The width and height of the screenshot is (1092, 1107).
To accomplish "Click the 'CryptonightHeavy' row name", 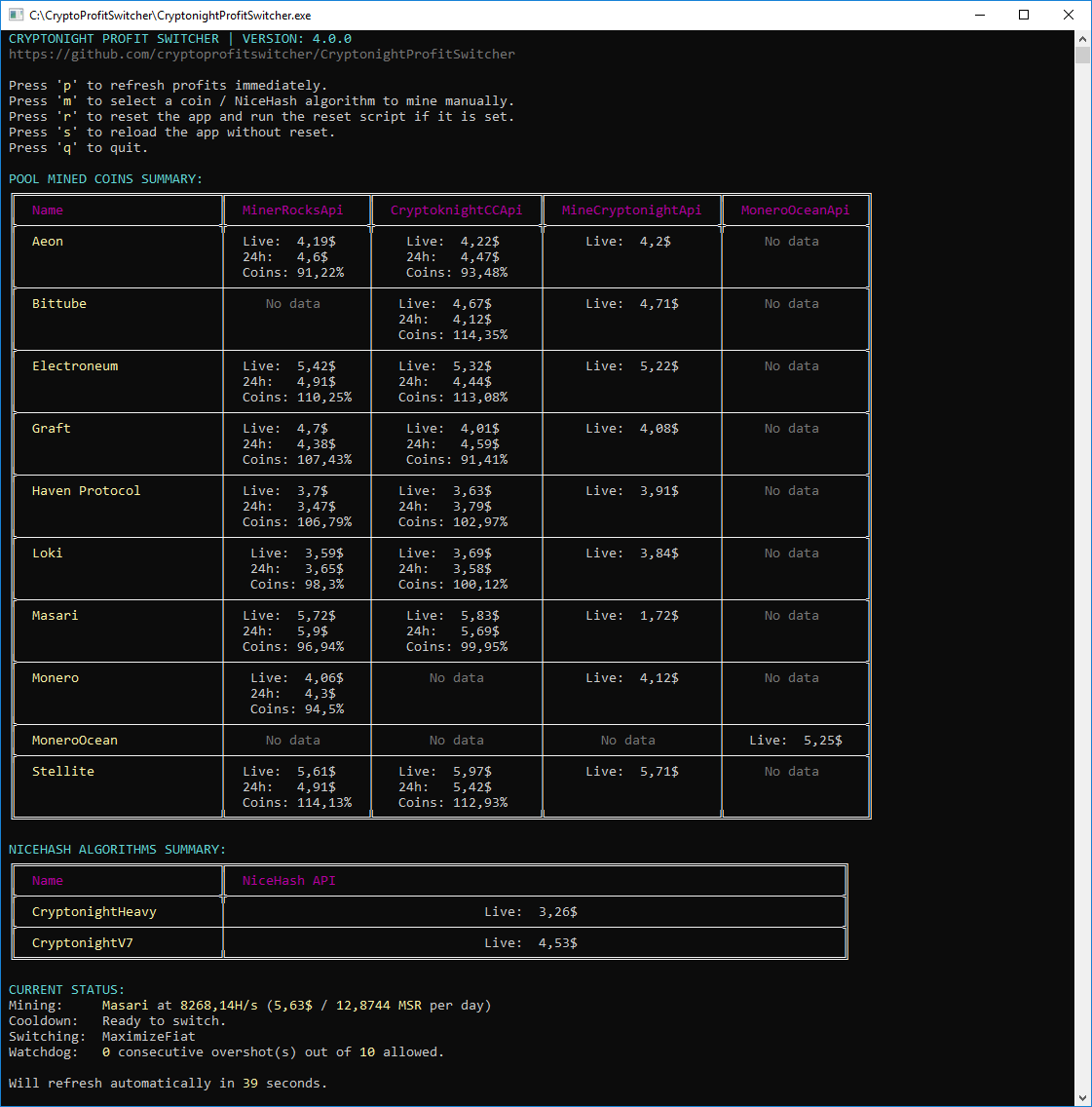I will (94, 911).
